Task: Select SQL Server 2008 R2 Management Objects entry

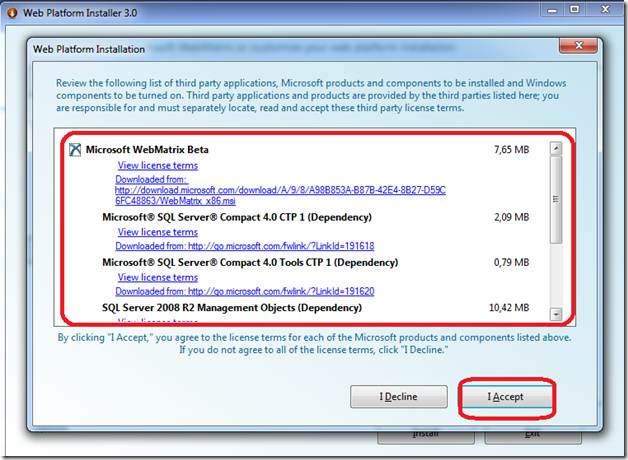Action: 231,308
